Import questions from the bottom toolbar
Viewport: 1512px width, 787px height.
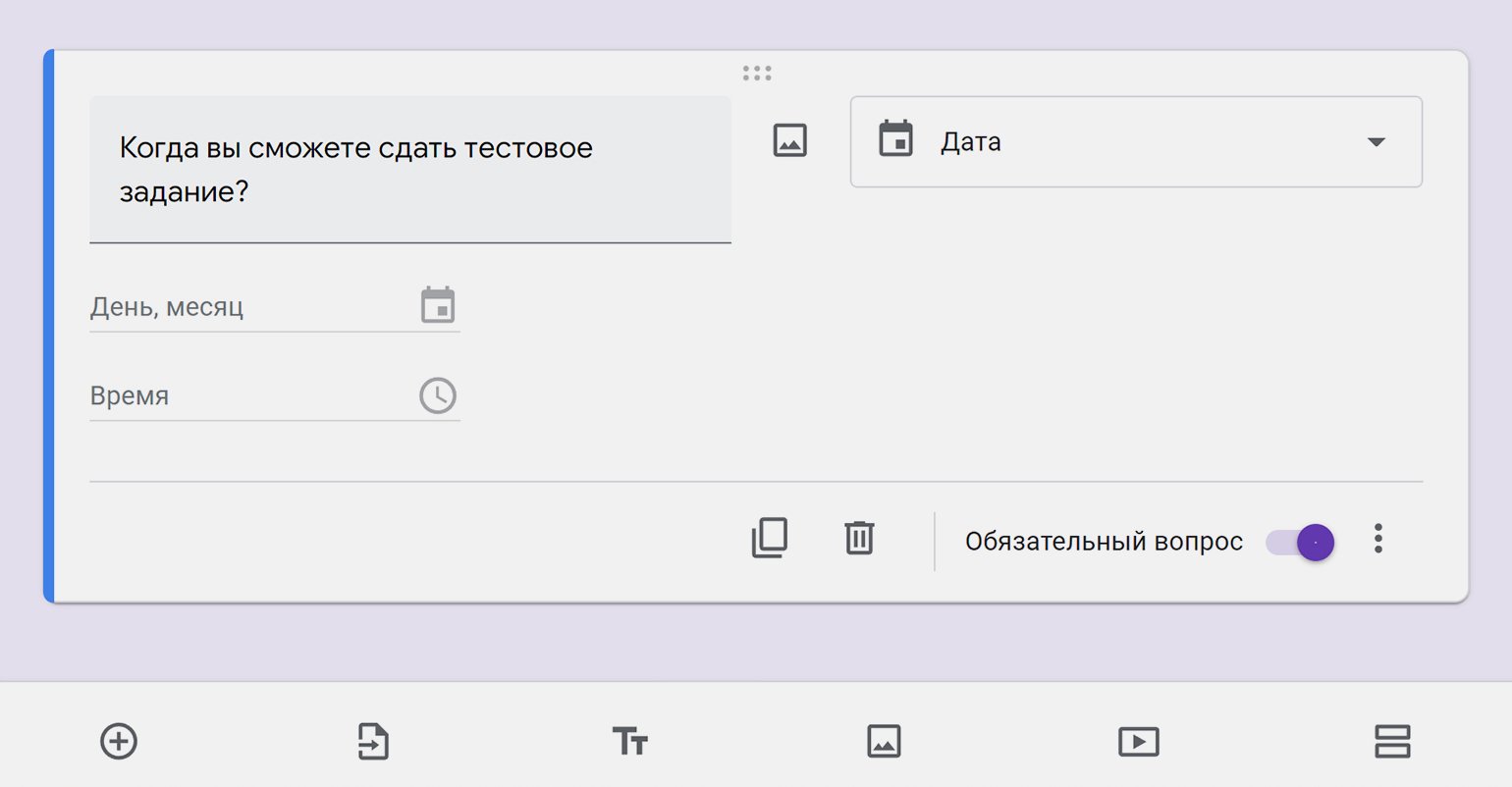coord(373,741)
